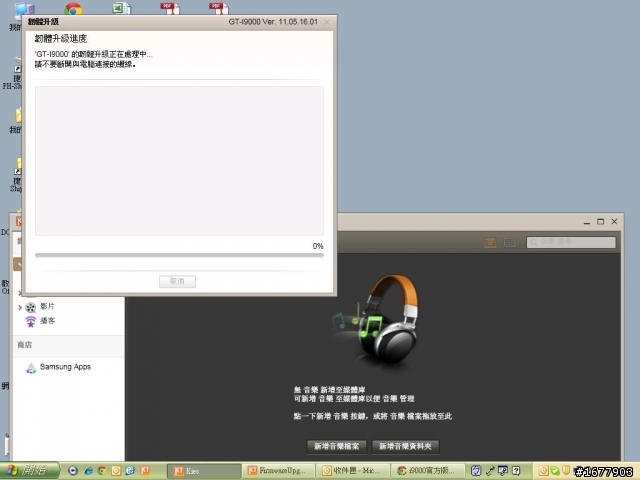Click the Samsung Apps icon
The height and width of the screenshot is (480, 640).
click(x=31, y=368)
